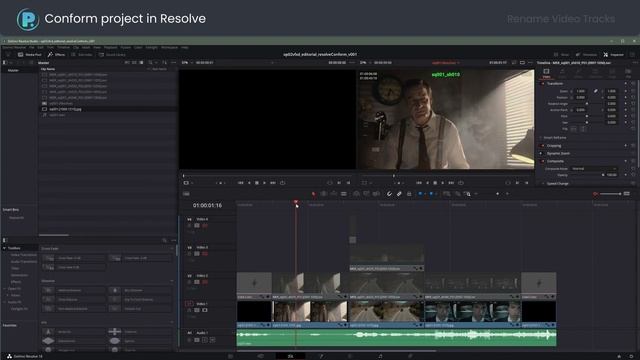Select Video Transitions in Toolbox
Image resolution: width=640 pixels, height=360 pixels.
[x=24, y=255]
